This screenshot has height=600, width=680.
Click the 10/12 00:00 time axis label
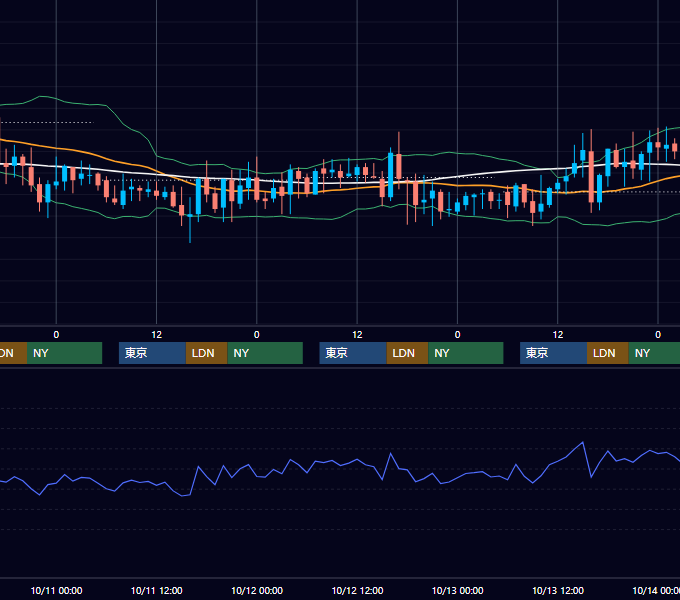[x=257, y=590]
